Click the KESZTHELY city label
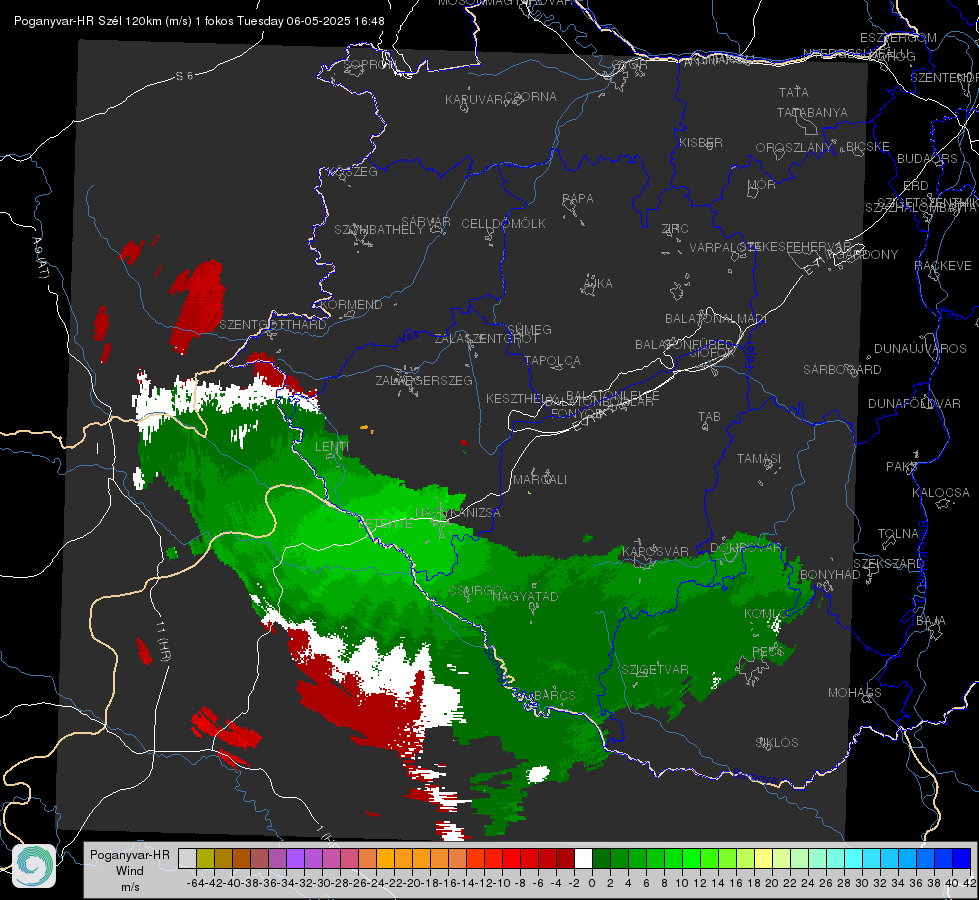Screen dimensions: 979x900 click(519, 398)
